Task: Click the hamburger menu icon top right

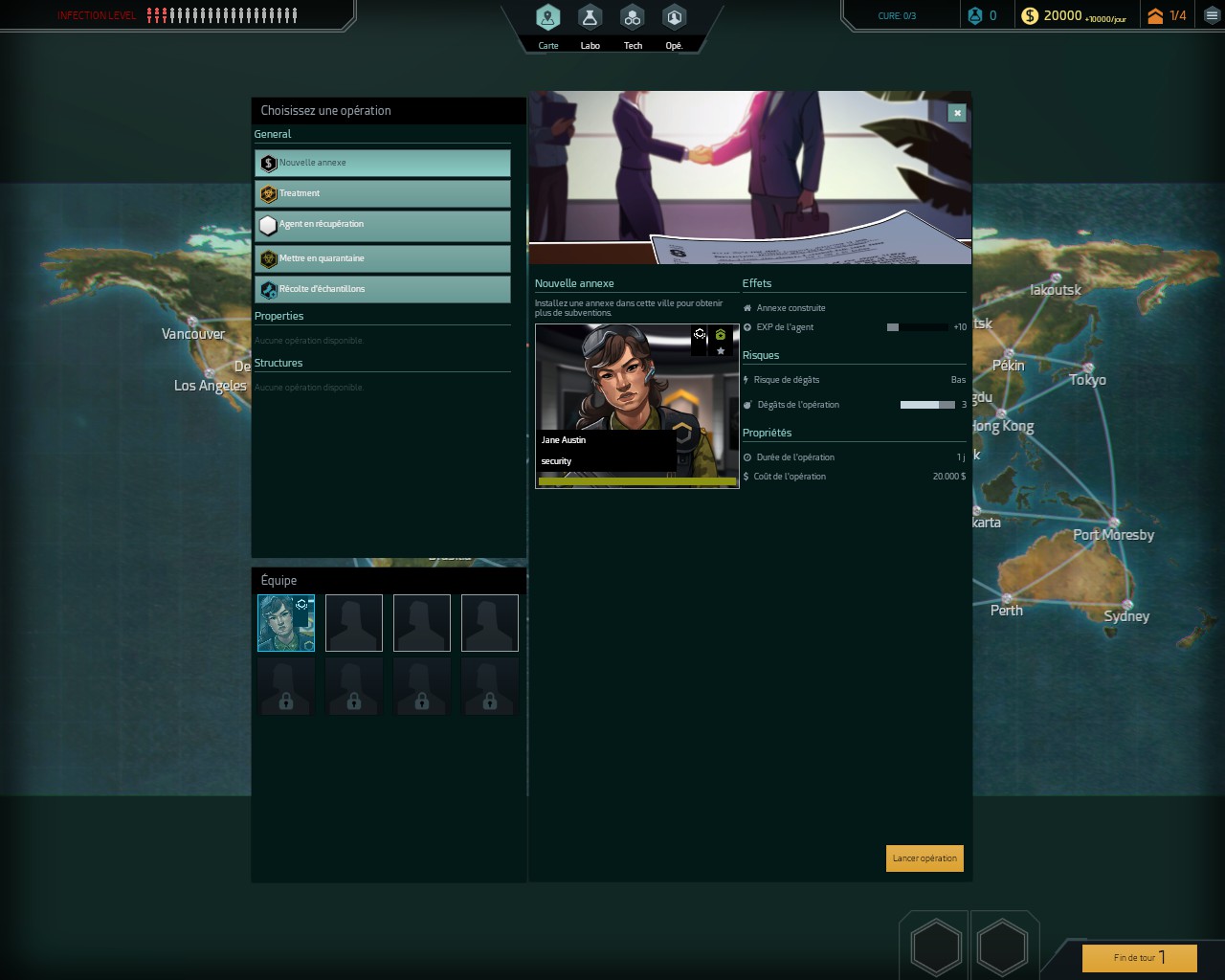Action: coord(1212,15)
